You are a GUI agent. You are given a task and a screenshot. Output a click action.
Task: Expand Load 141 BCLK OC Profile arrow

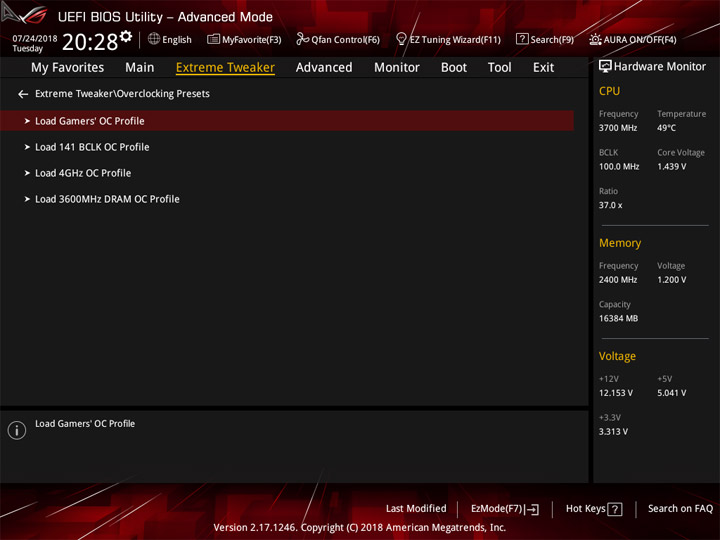point(27,147)
